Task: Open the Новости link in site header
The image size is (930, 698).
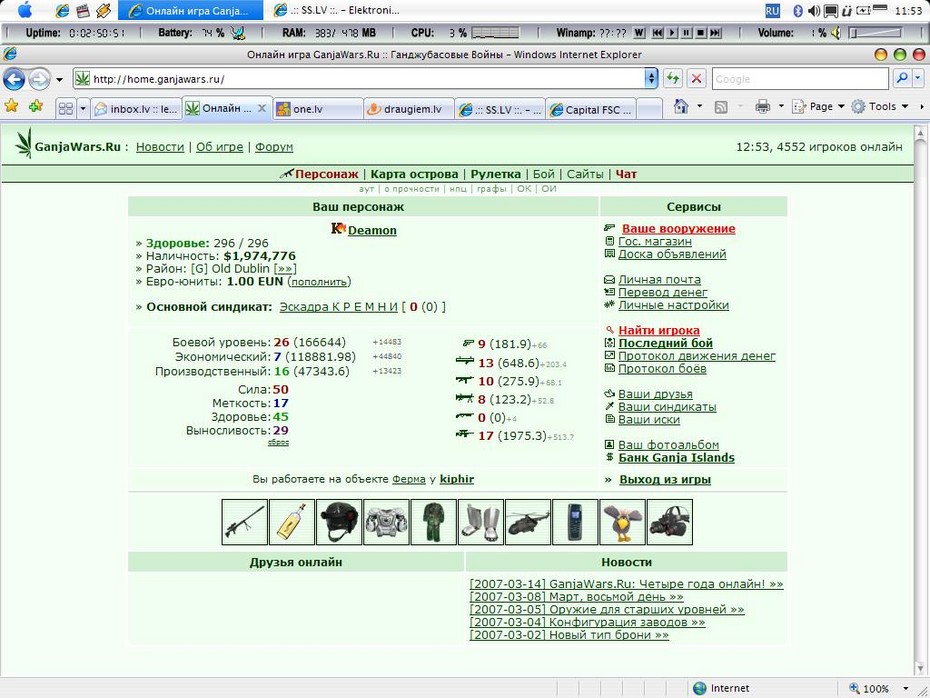Action: (x=160, y=147)
